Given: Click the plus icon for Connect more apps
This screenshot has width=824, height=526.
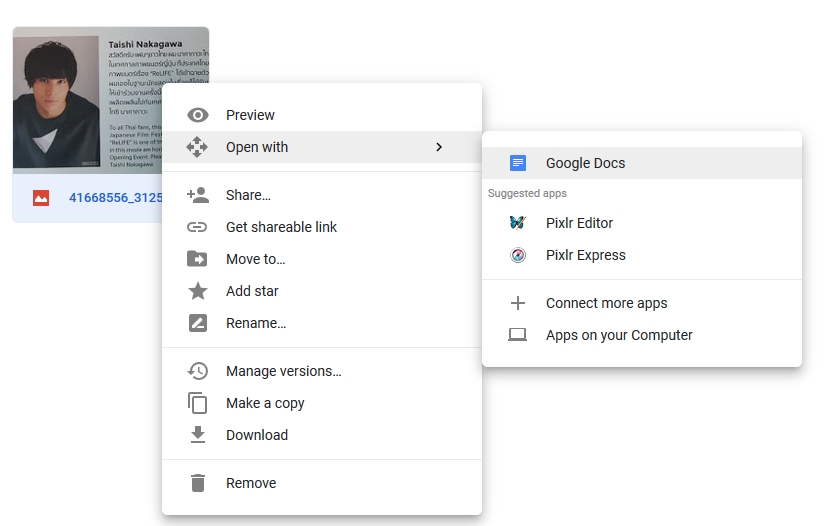Looking at the screenshot, I should [x=517, y=303].
